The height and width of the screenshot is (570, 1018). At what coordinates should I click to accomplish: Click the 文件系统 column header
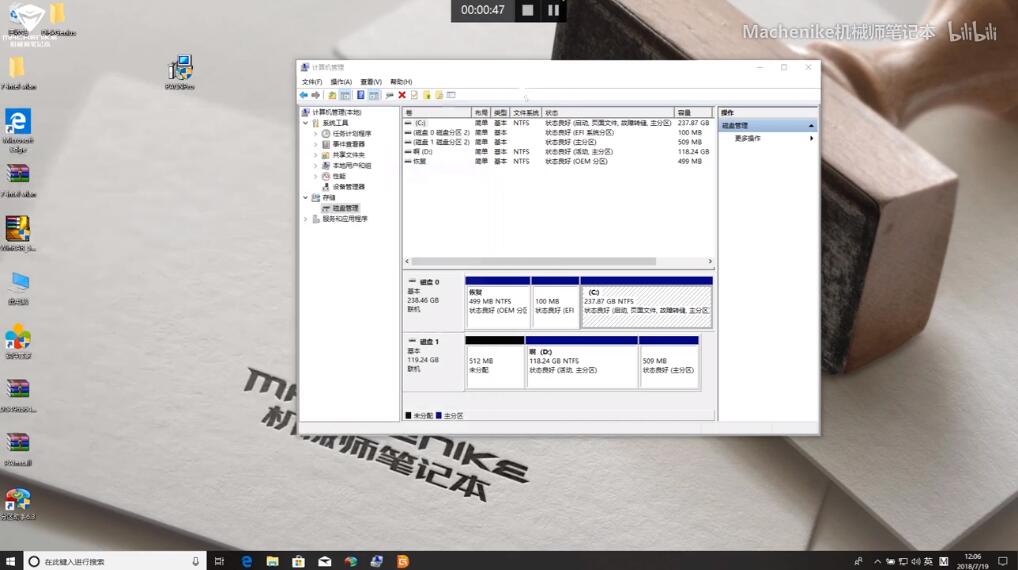point(525,113)
